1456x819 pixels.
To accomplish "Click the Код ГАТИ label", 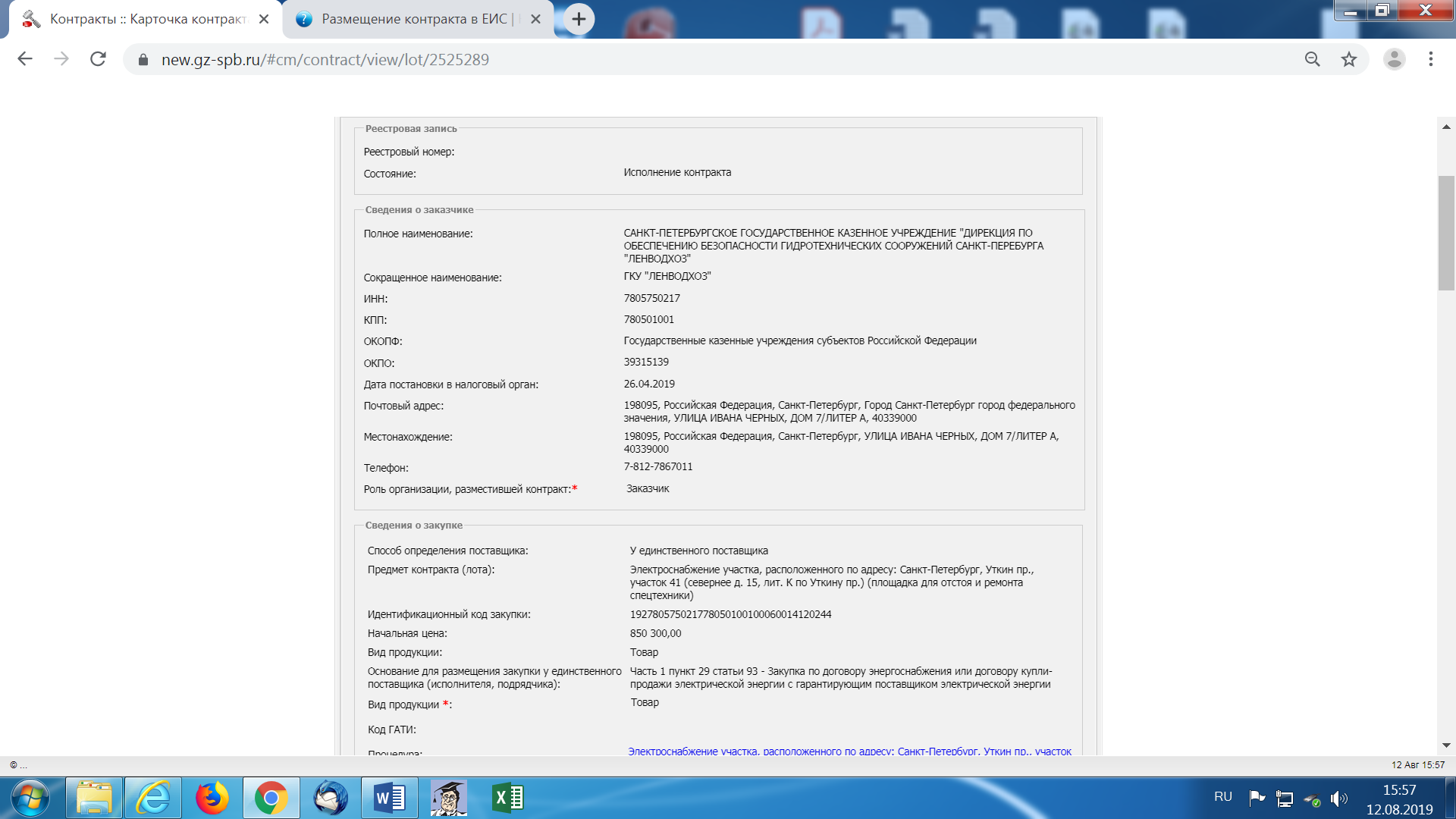I will (392, 730).
